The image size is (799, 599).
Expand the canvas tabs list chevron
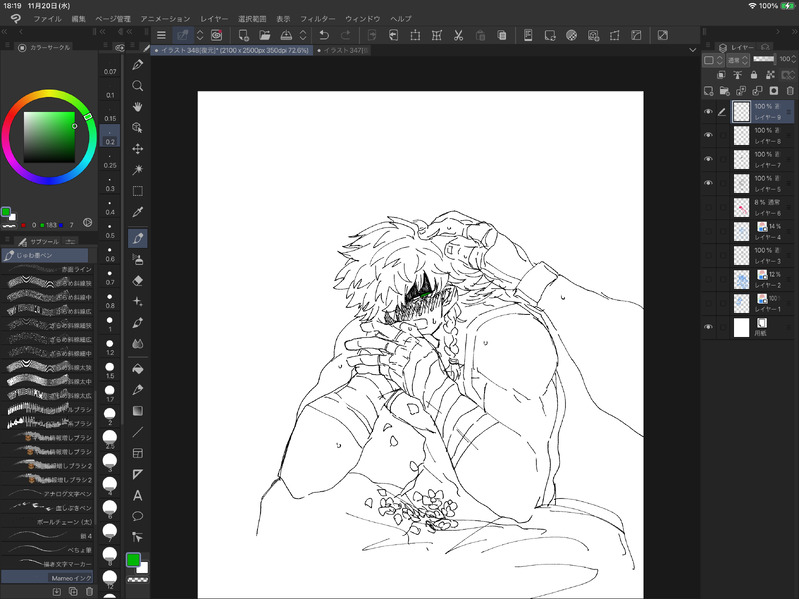pyautogui.click(x=692, y=50)
